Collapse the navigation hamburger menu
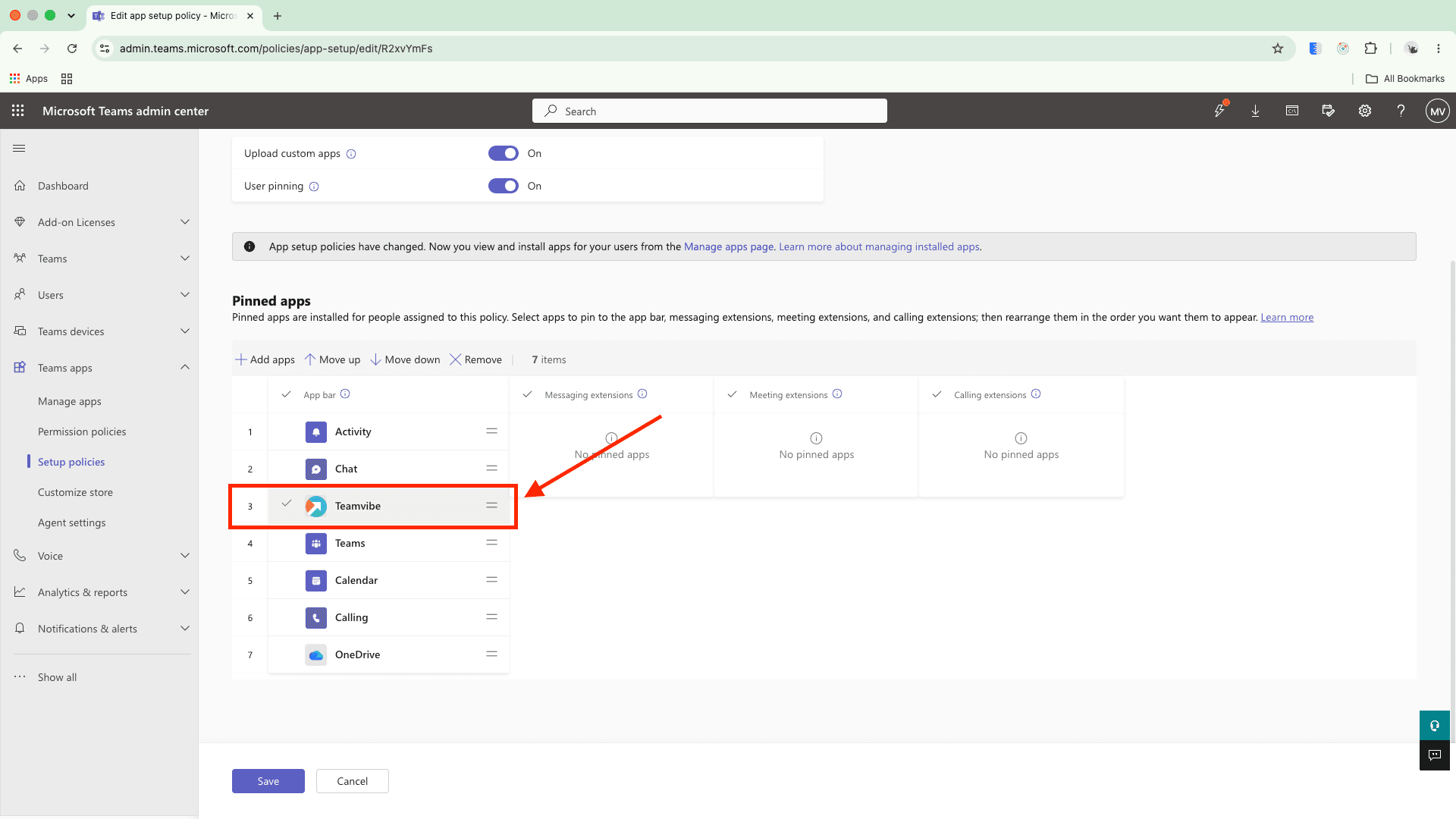Viewport: 1456px width, 819px height. click(x=19, y=149)
